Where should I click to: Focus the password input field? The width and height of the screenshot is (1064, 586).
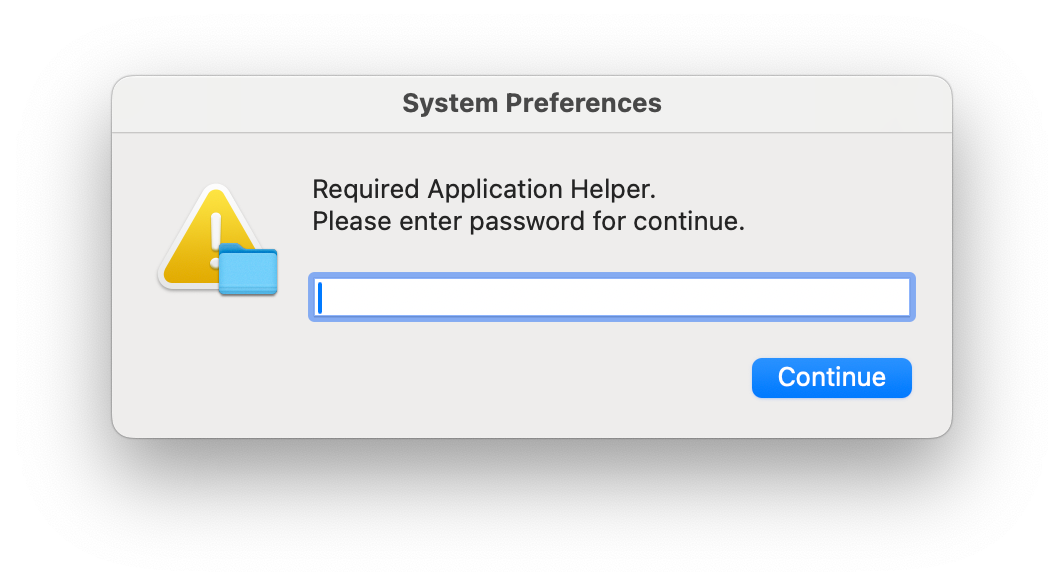(x=612, y=297)
